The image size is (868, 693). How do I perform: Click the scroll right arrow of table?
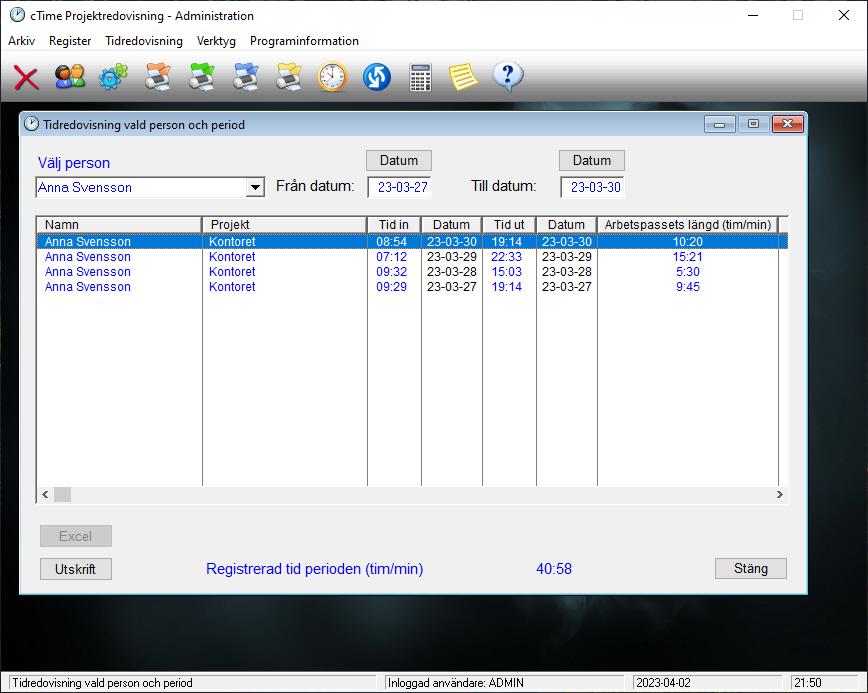(780, 494)
